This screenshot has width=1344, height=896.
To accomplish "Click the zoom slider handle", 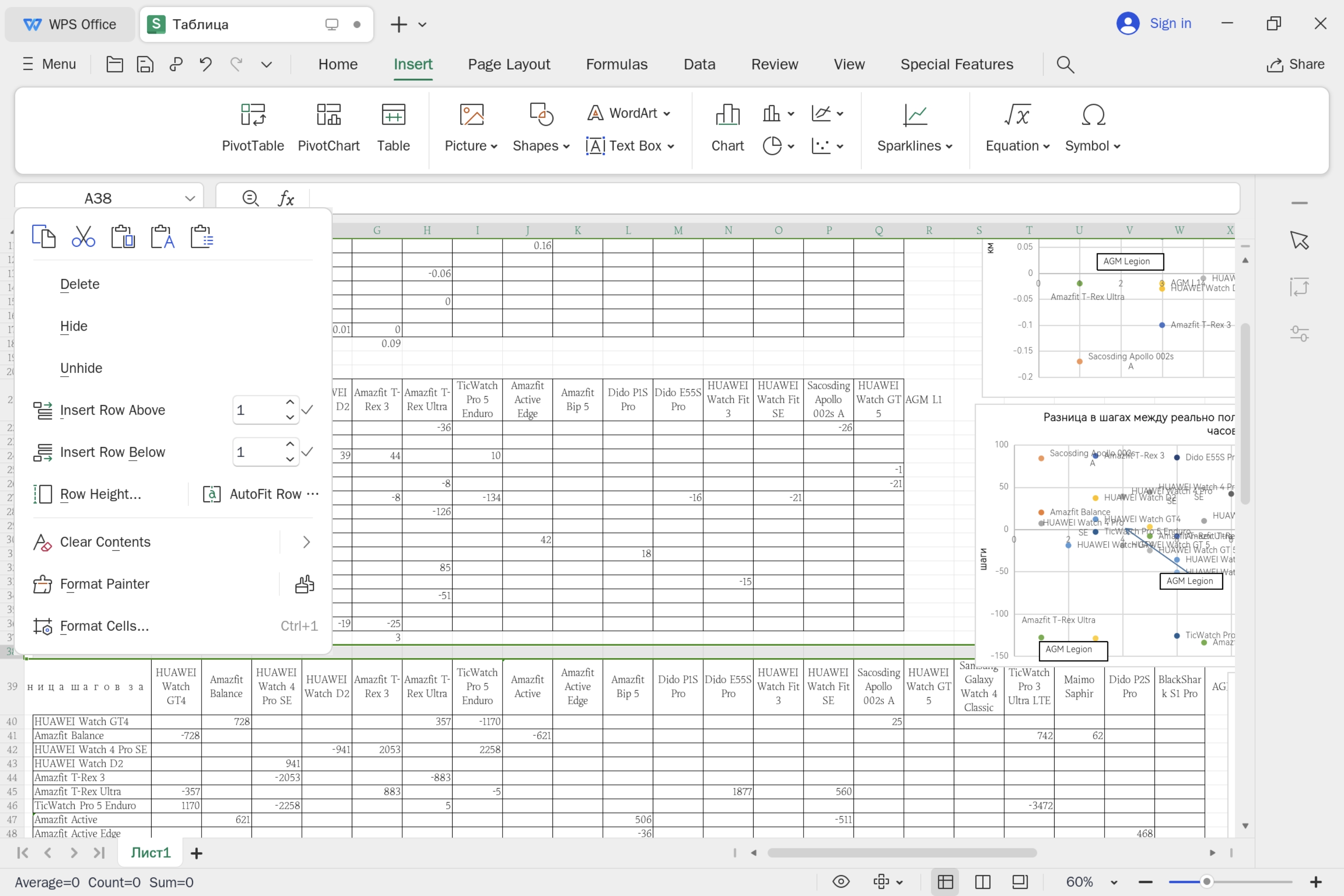I will (1206, 882).
